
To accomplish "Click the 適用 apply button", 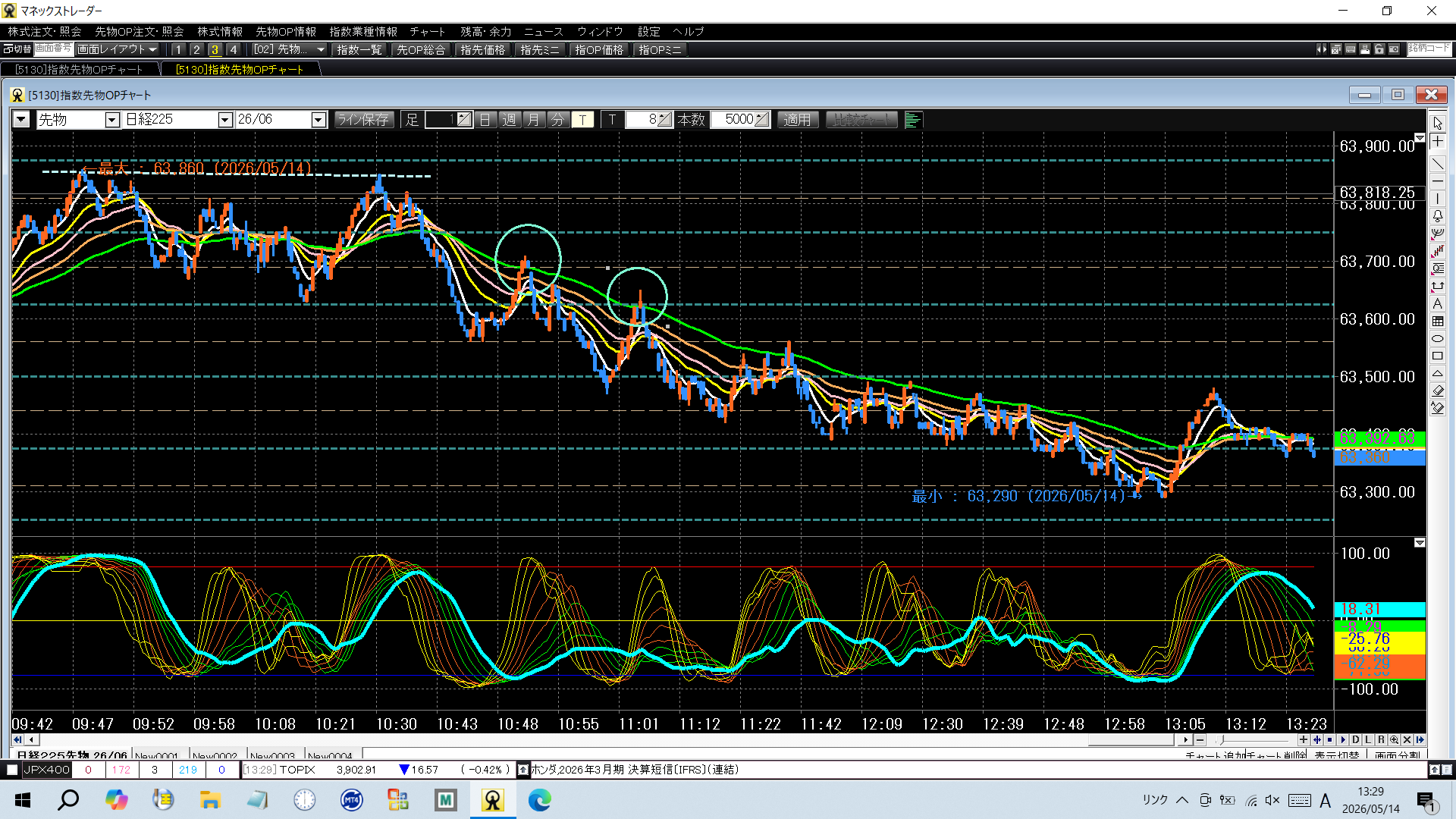I will coord(797,120).
